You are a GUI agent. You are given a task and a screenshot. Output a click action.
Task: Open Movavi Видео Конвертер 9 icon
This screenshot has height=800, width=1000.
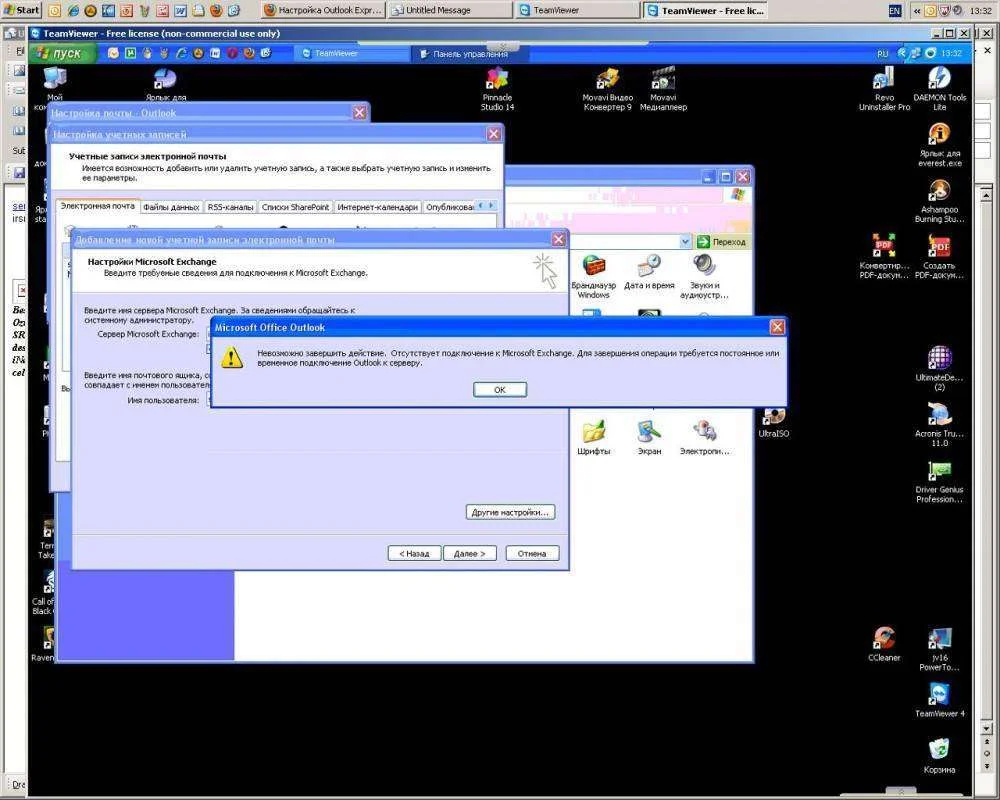click(607, 89)
